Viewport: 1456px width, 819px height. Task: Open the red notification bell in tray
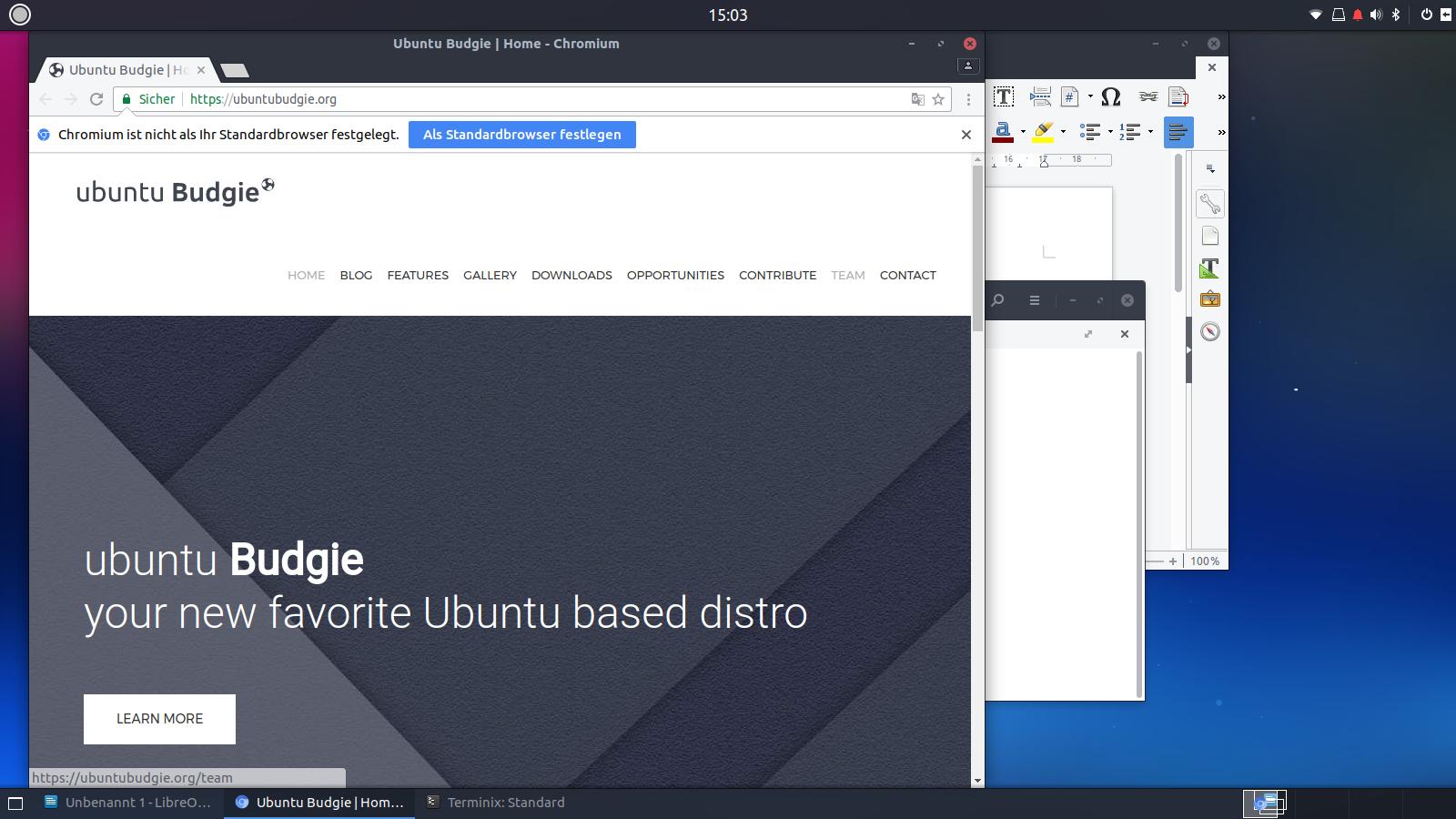click(1357, 15)
